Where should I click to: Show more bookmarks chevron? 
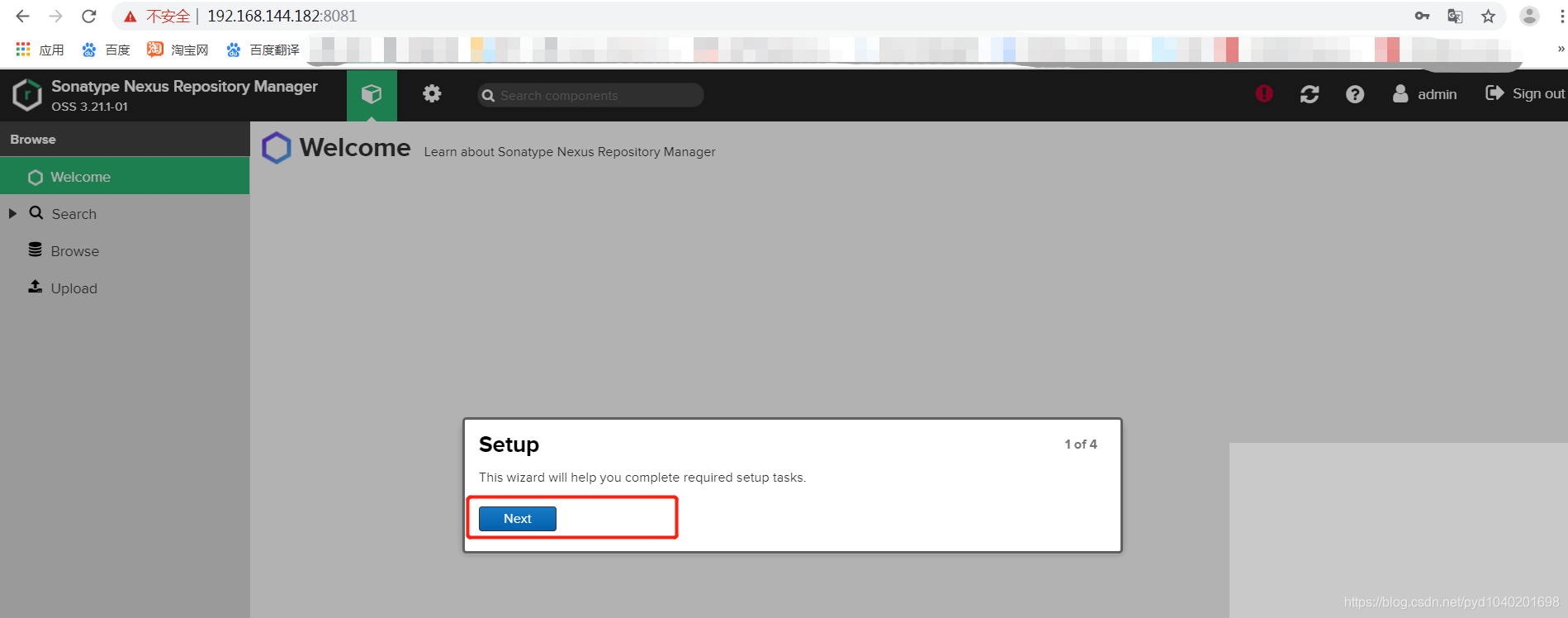click(1561, 50)
